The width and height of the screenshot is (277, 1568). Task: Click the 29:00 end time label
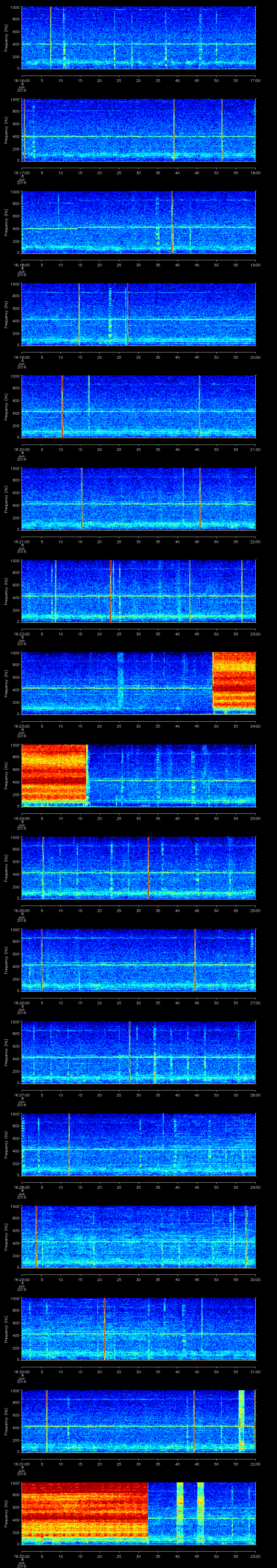click(255, 1187)
